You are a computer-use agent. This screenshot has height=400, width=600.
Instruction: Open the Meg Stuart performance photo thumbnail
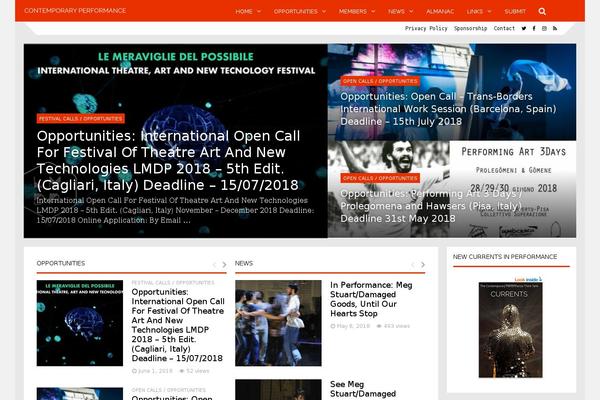pos(278,323)
